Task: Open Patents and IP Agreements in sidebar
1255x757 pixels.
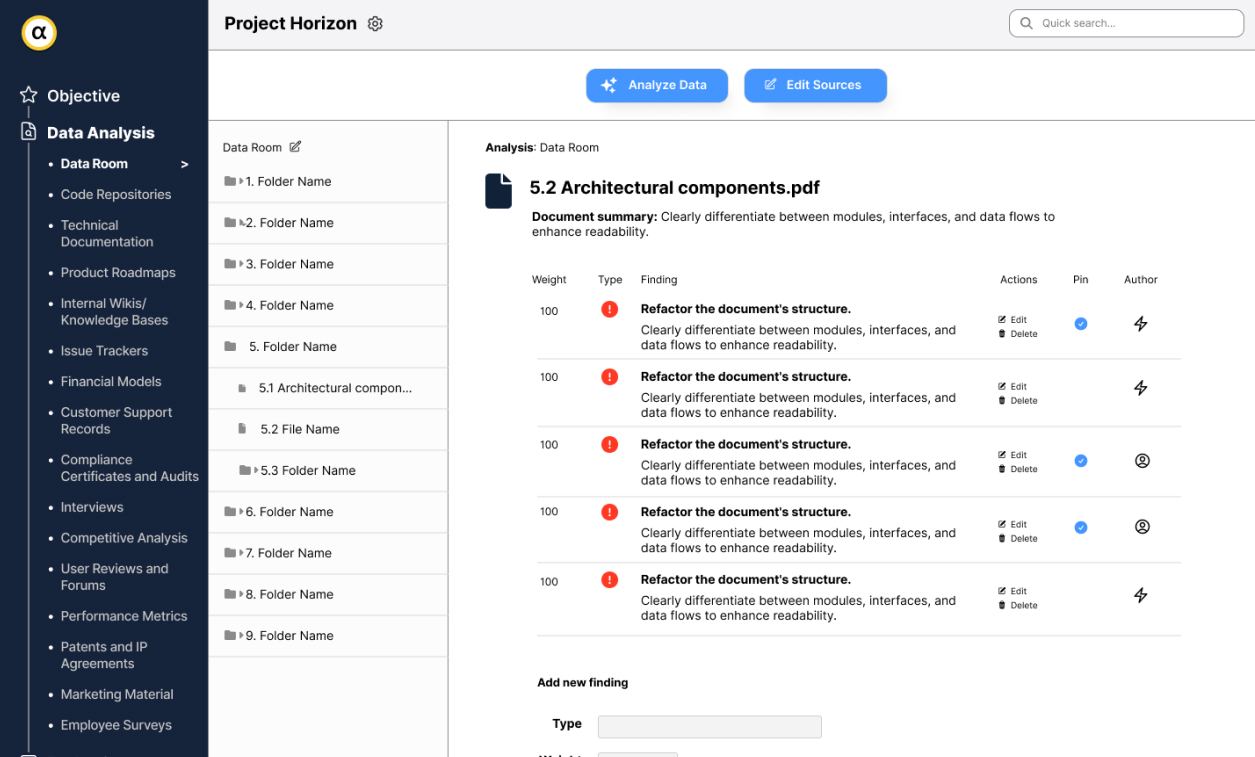Action: [104, 655]
